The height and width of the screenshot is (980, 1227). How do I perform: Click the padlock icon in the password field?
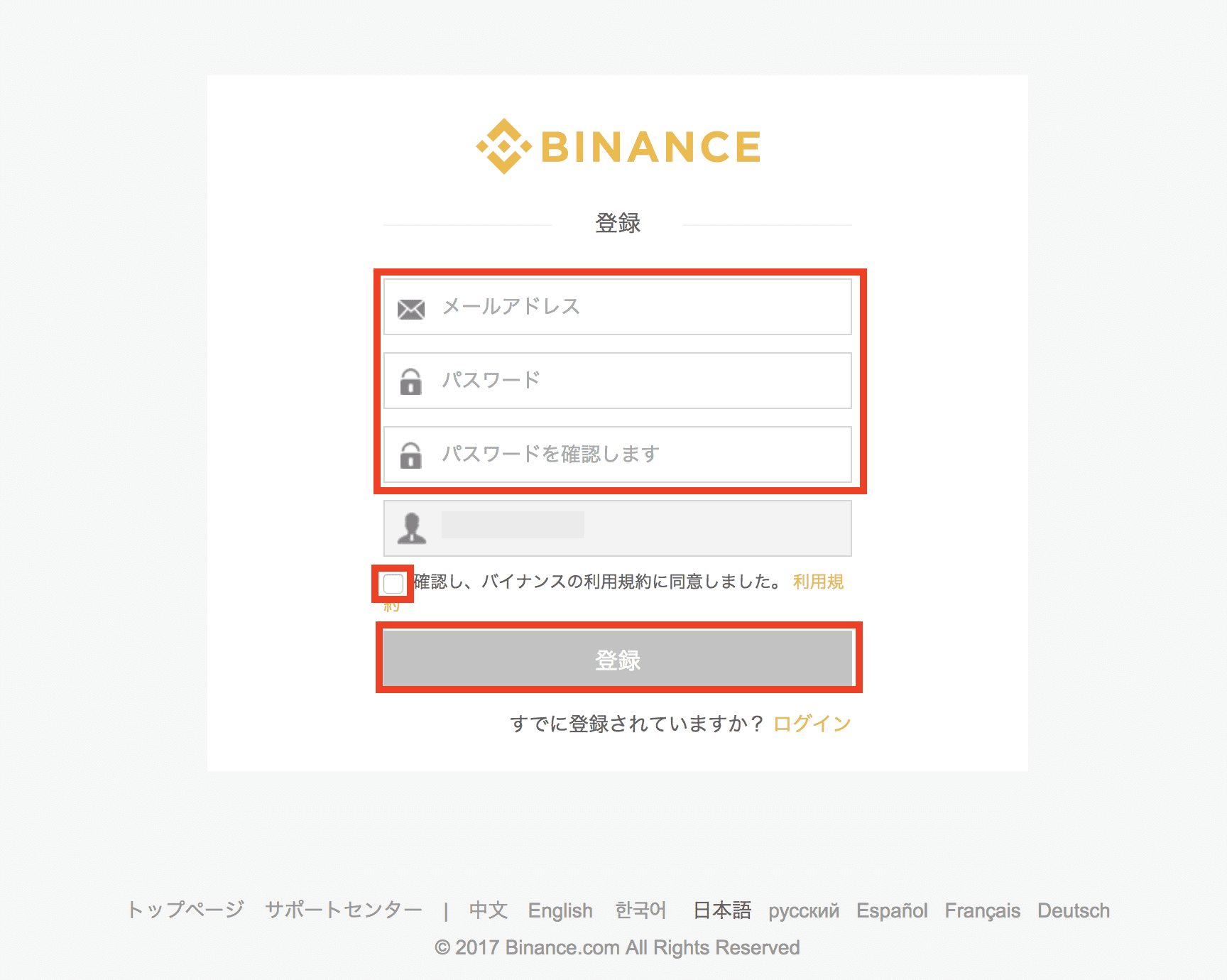pyautogui.click(x=410, y=382)
